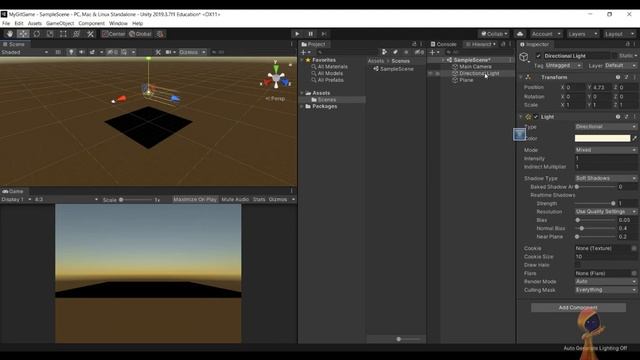This screenshot has height=360, width=640.
Task: Select All Prefabs in Favorites
Action: click(x=331, y=80)
